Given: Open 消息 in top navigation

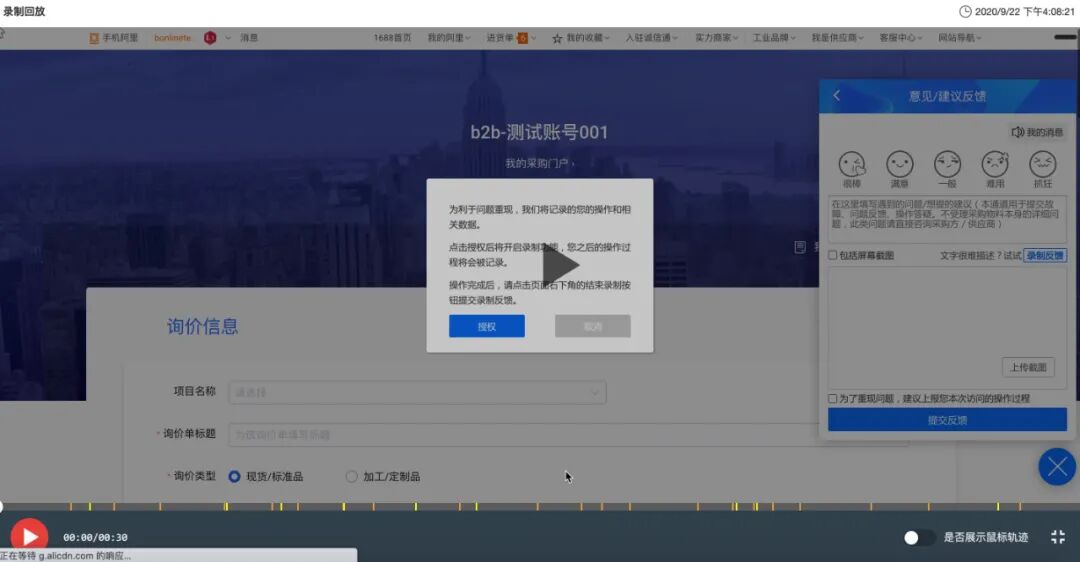Looking at the screenshot, I should click(249, 38).
